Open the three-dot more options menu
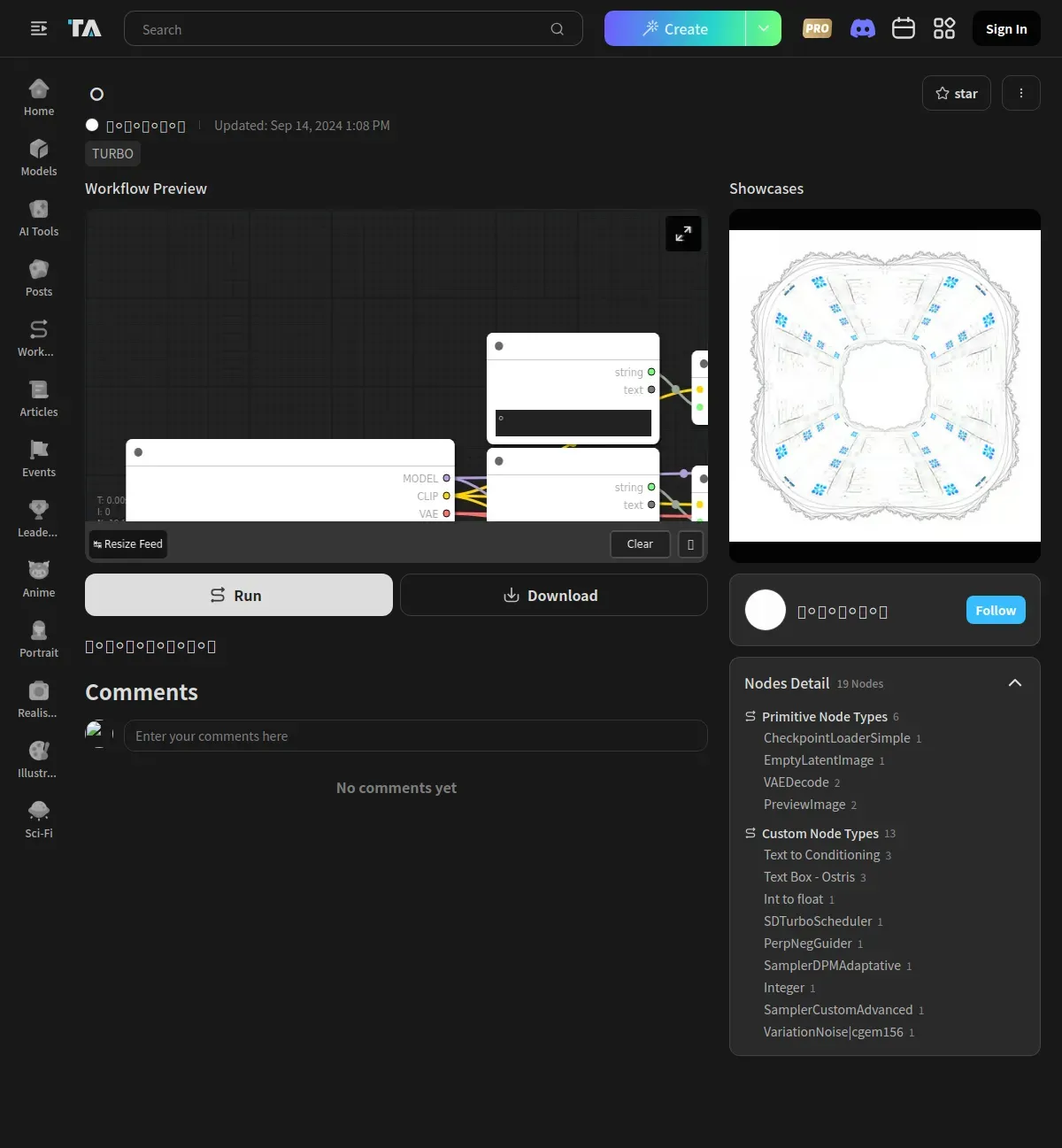1062x1148 pixels. [1021, 93]
